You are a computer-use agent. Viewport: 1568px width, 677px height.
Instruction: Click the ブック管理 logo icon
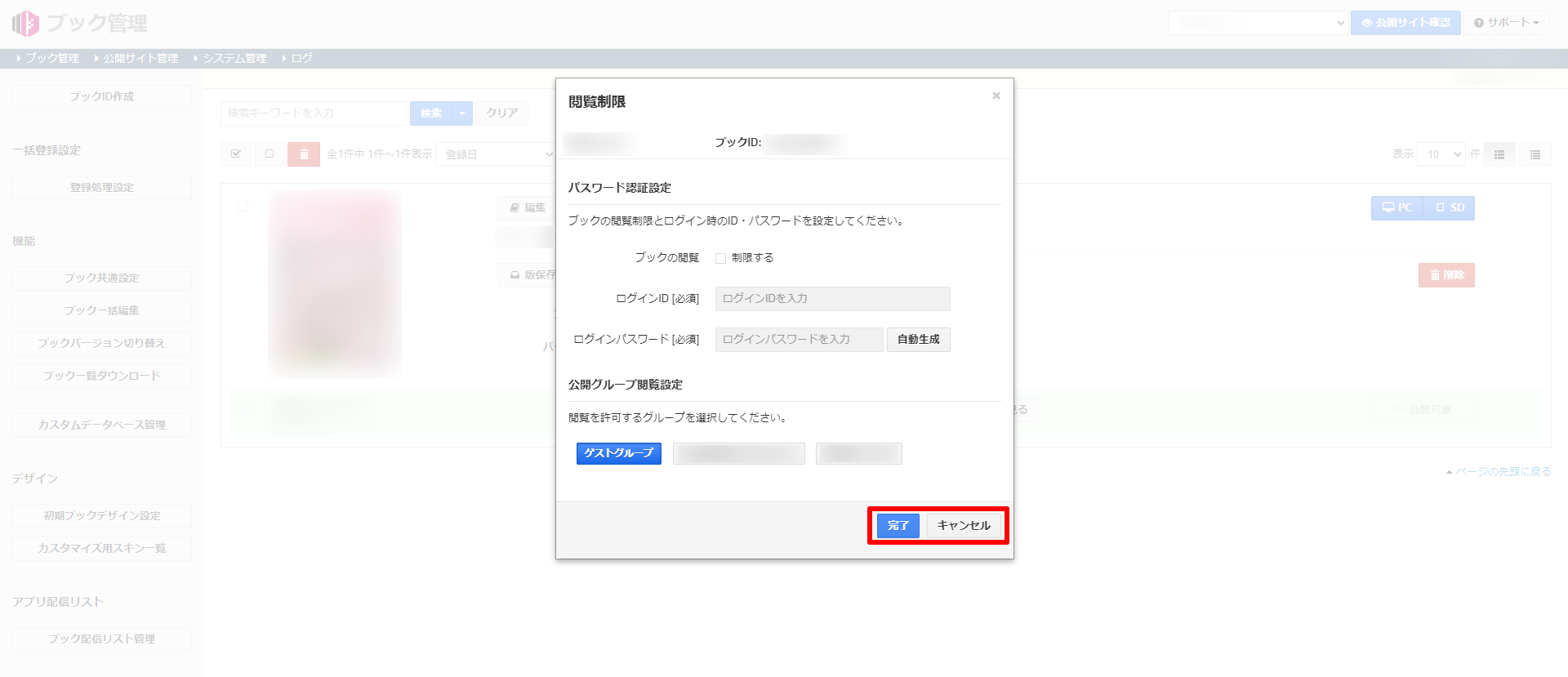(25, 23)
